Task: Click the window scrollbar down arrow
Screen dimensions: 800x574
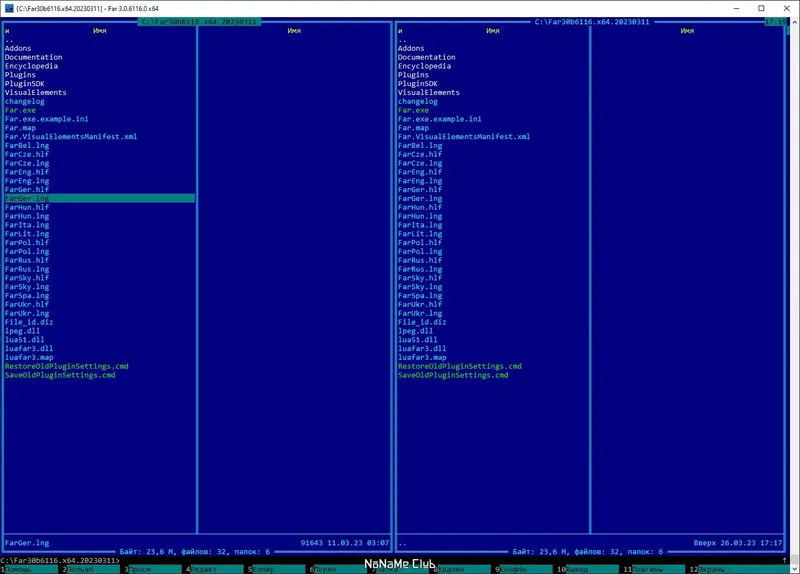Action: (x=795, y=569)
